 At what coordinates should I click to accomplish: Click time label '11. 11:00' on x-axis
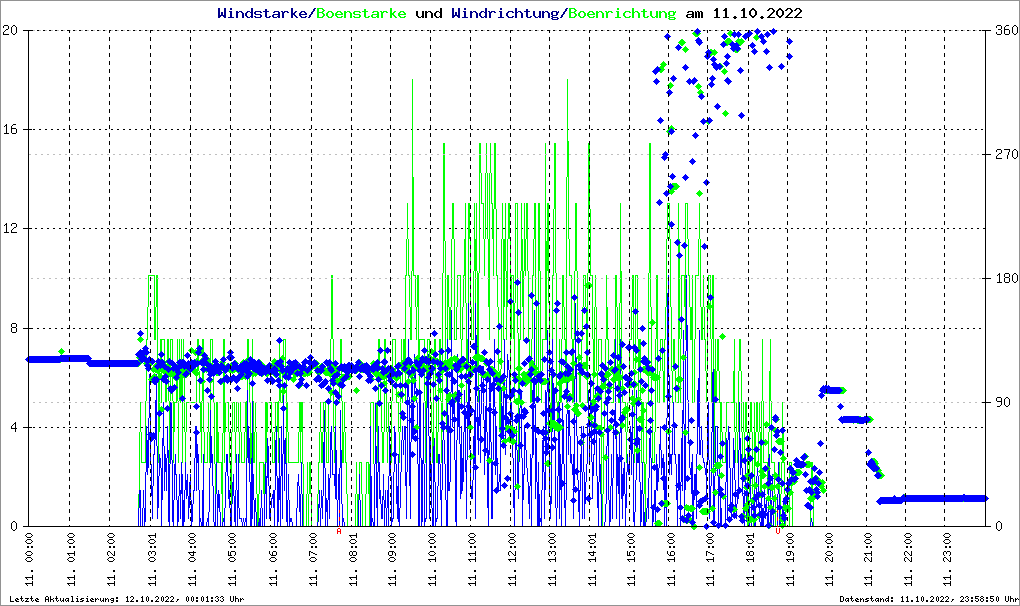coord(470,560)
